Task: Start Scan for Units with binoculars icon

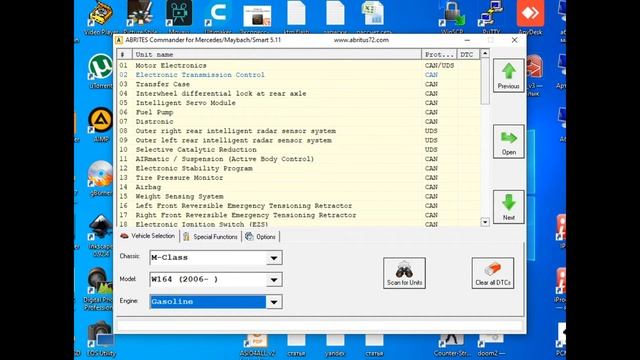Action: click(x=404, y=273)
